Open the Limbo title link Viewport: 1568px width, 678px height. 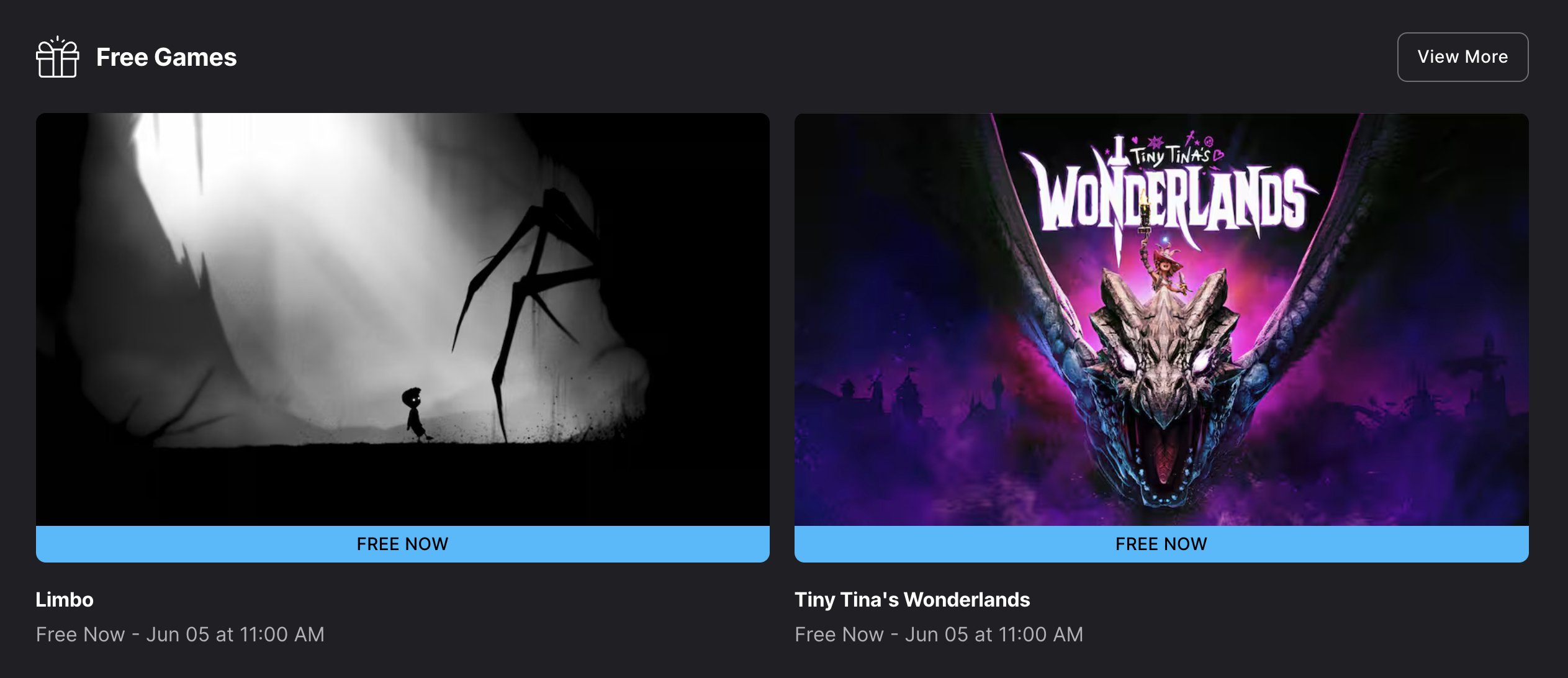point(65,600)
